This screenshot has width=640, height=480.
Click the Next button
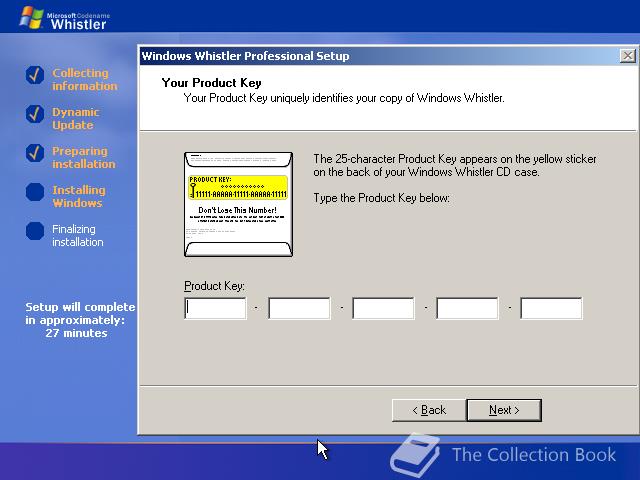click(504, 410)
